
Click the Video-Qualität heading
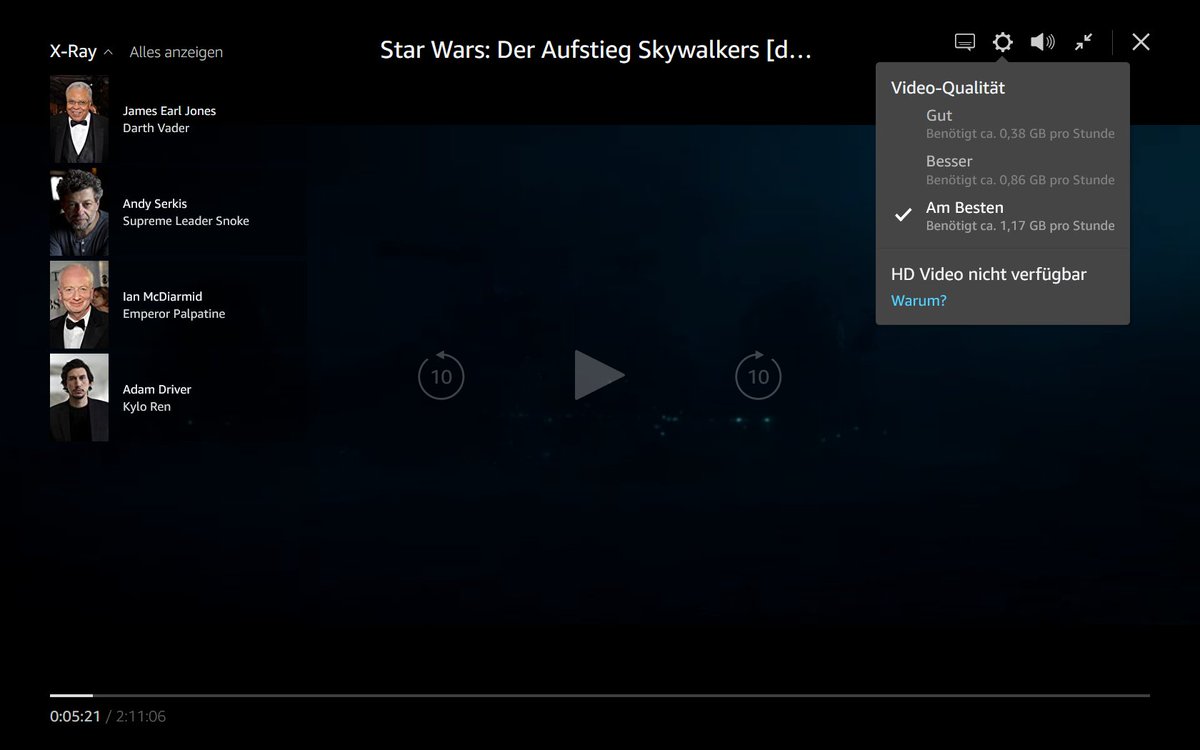pyautogui.click(x=948, y=88)
